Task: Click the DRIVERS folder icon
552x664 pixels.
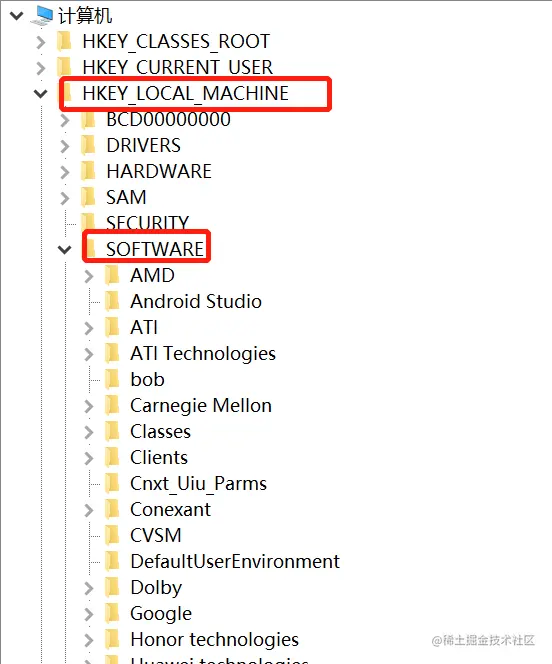Action: pos(88,145)
